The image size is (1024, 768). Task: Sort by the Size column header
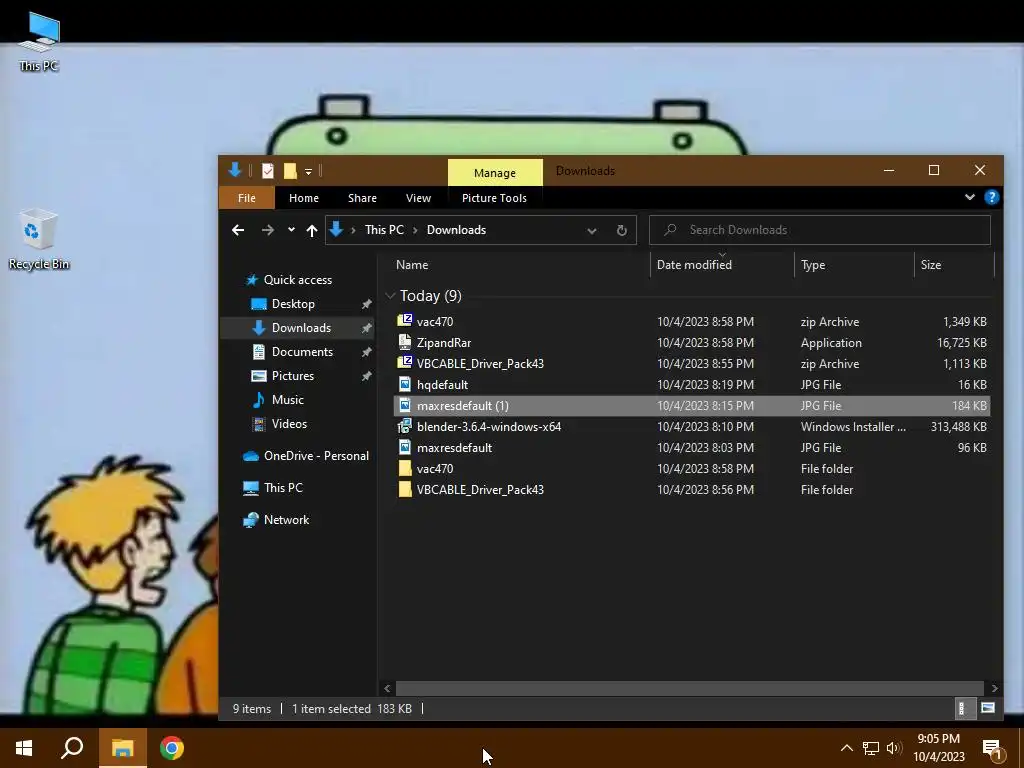(931, 264)
